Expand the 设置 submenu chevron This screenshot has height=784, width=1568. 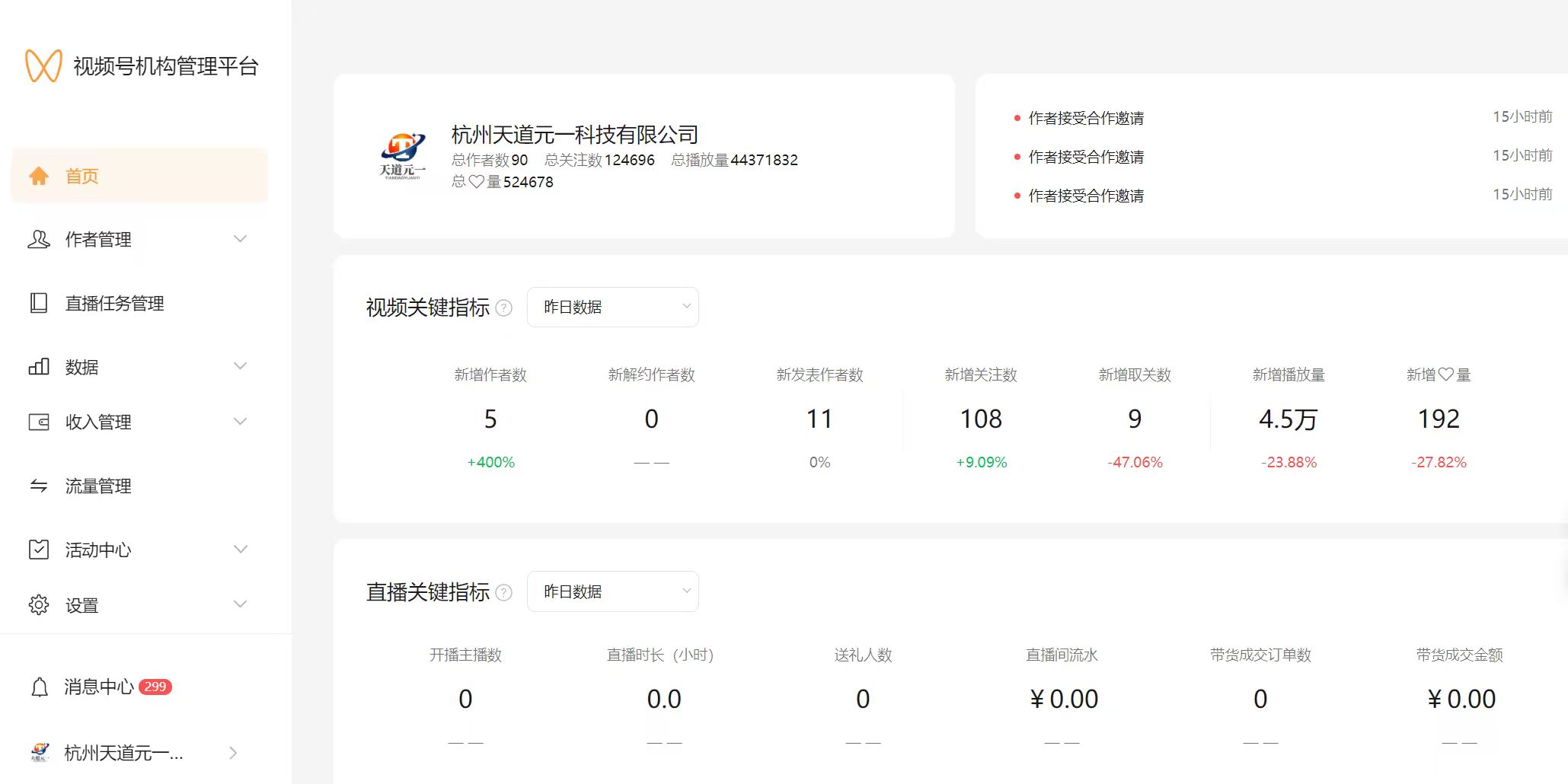(x=240, y=604)
